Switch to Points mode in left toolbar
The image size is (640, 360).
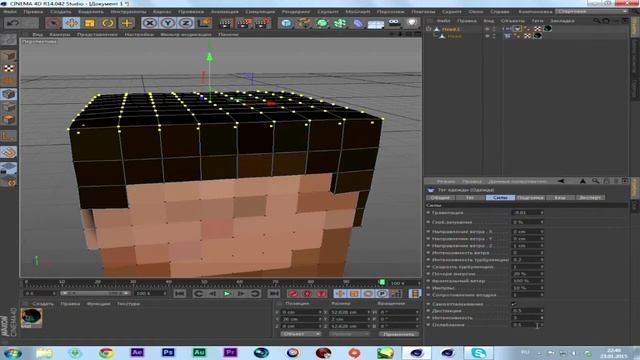[9, 94]
